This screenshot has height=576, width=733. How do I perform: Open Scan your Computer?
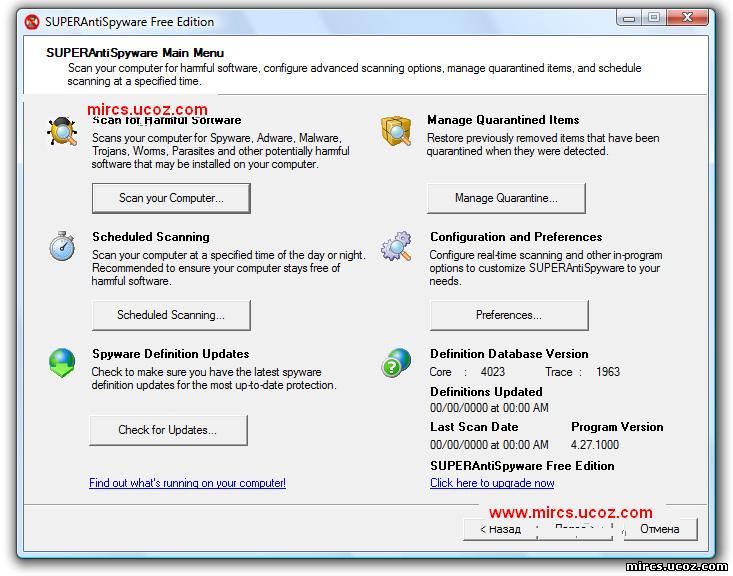171,198
